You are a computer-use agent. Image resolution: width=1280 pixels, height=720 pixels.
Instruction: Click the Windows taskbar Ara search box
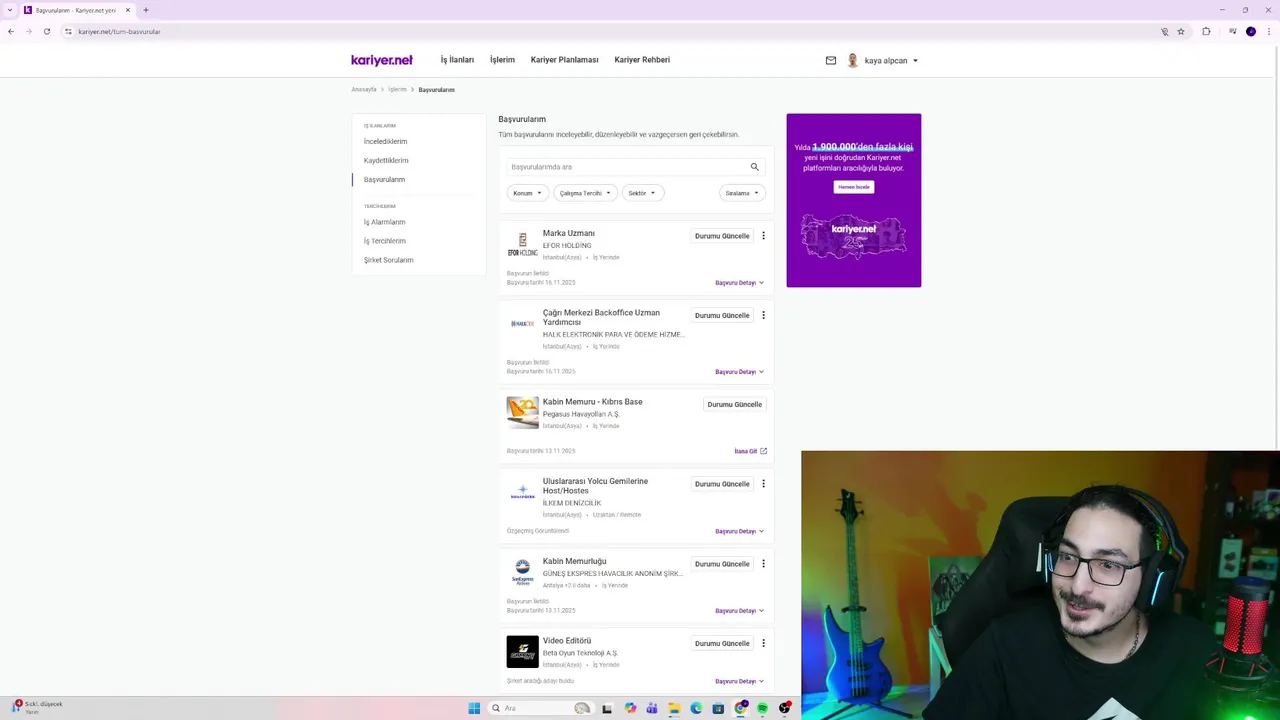[x=540, y=708]
